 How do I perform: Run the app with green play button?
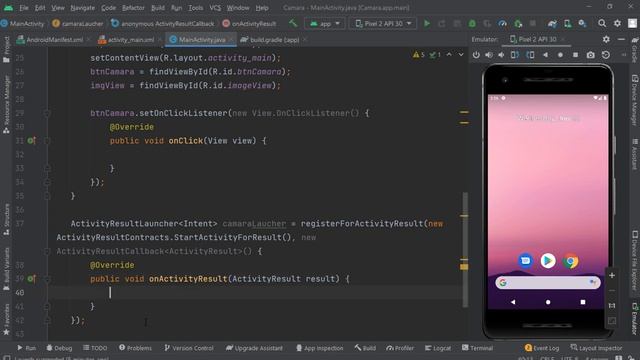(427, 24)
